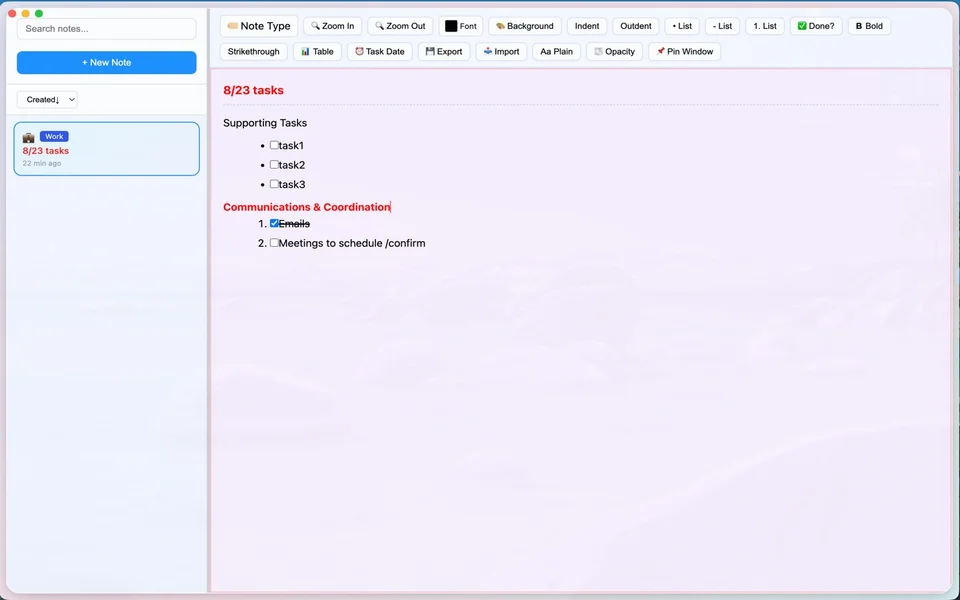Click the task2 text
Viewport: 960px width, 600px height.
[292, 165]
